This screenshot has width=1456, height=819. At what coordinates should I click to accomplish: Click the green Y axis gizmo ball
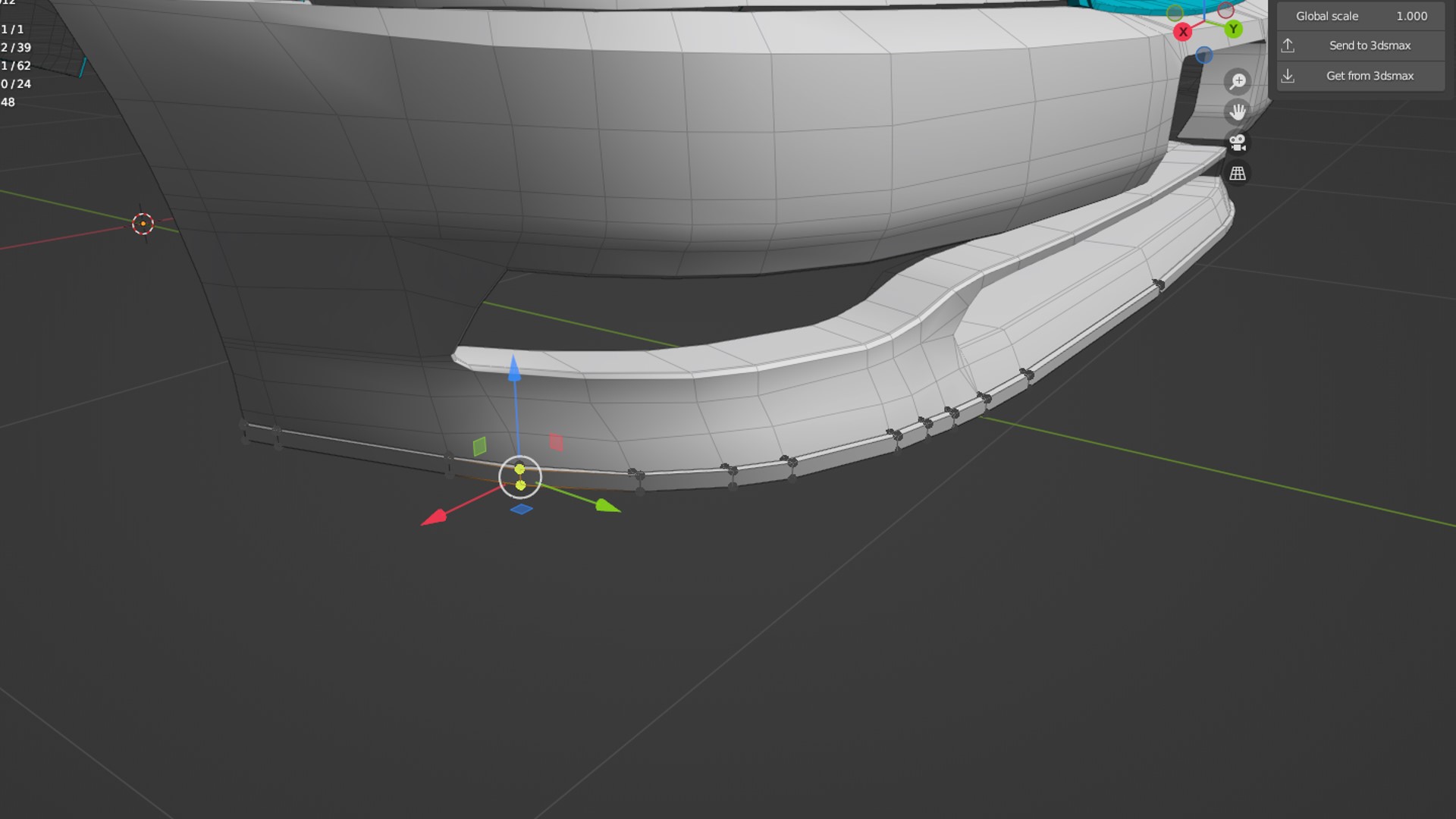tap(1233, 30)
